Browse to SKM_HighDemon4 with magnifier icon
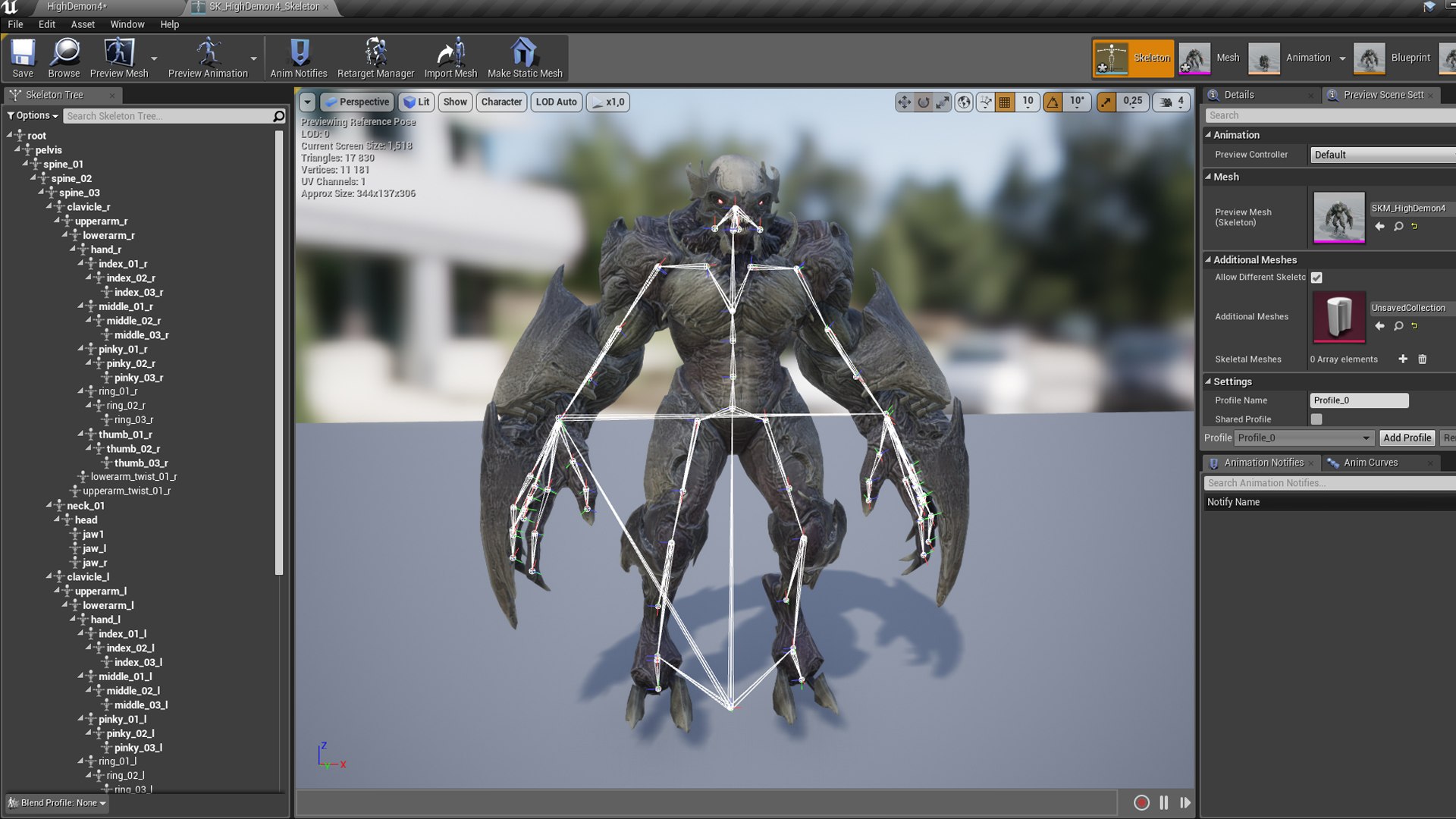This screenshot has height=819, width=1456. (x=1398, y=227)
